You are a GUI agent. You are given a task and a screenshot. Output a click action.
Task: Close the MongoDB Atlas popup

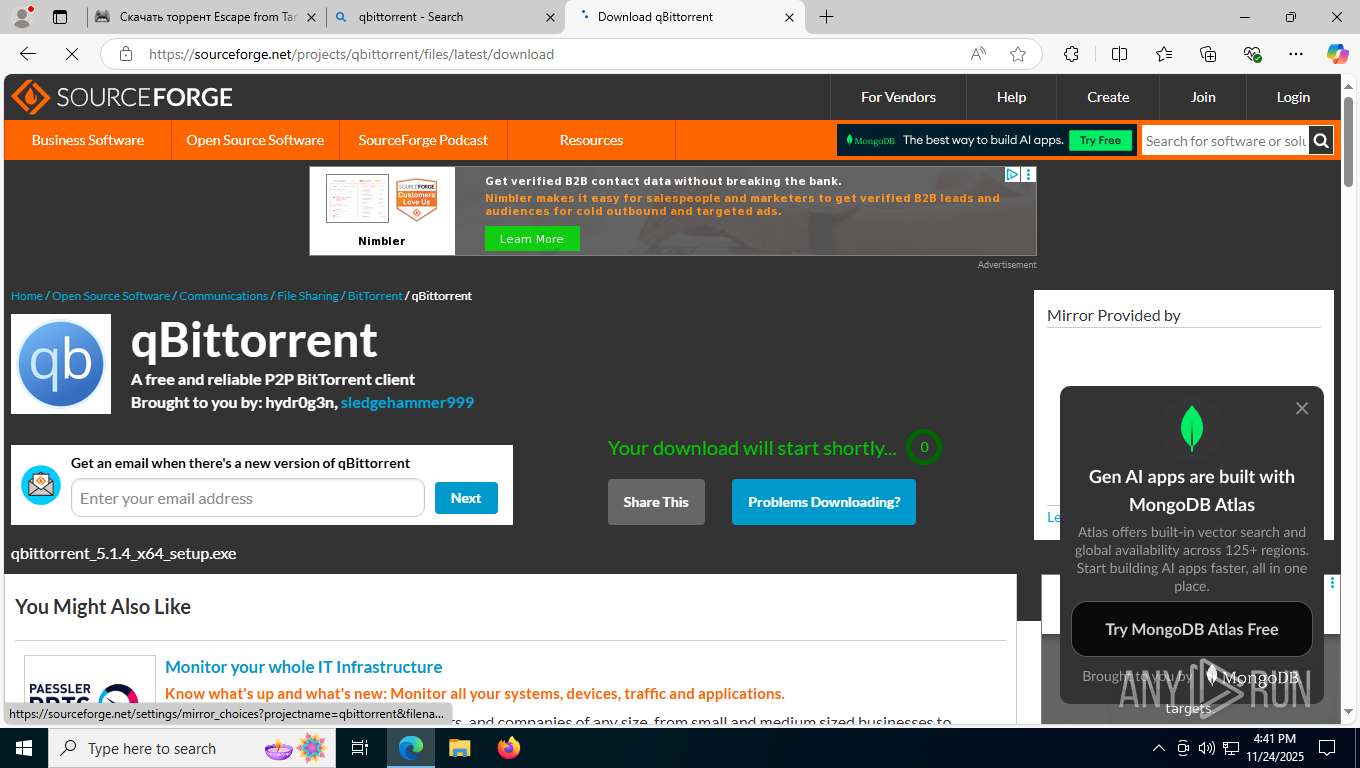click(1301, 408)
